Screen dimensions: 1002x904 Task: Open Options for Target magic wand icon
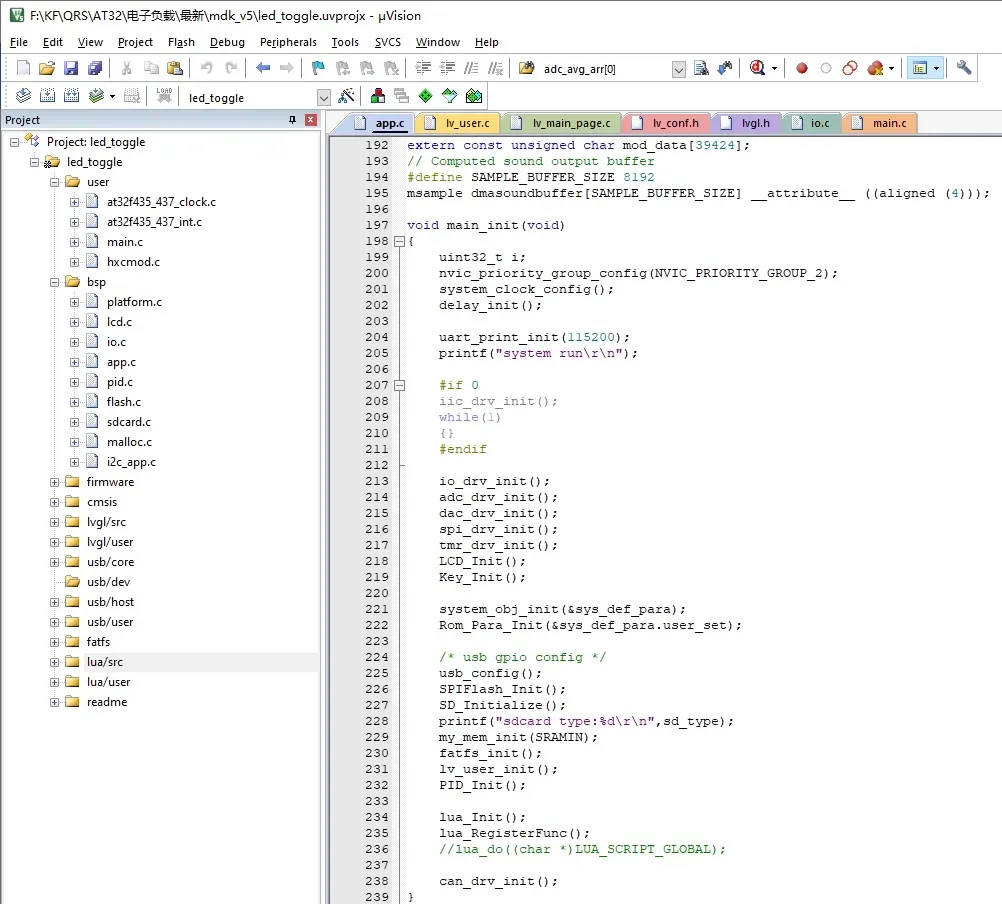[x=346, y=96]
